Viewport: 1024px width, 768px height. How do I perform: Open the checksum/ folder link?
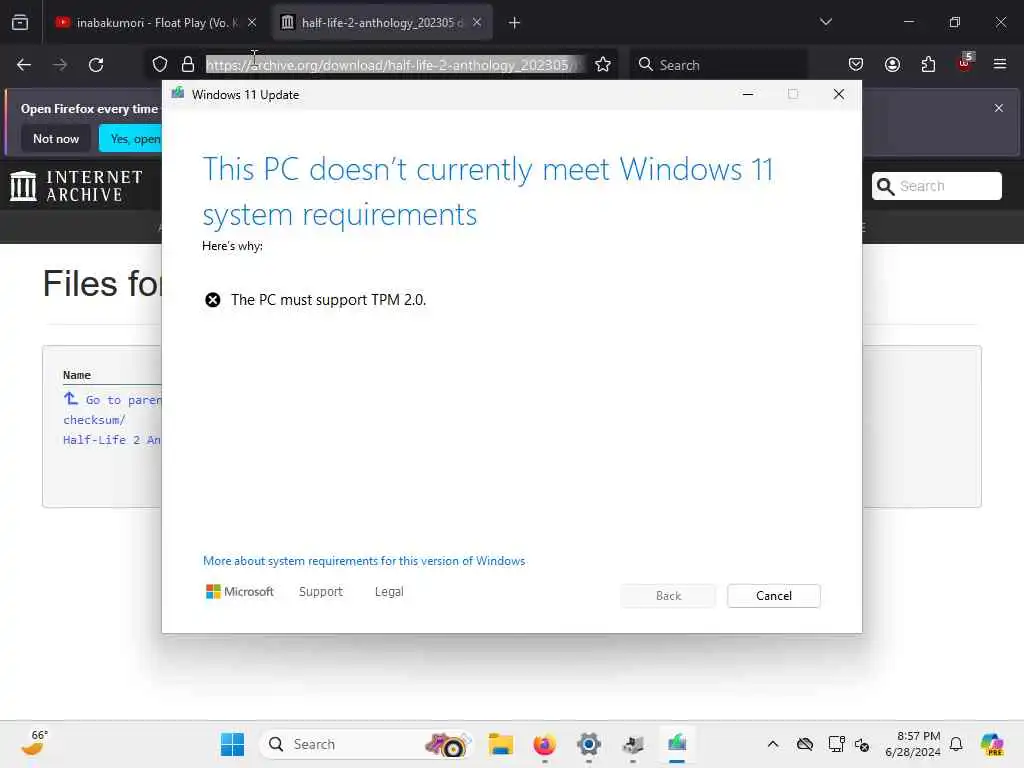pos(94,420)
